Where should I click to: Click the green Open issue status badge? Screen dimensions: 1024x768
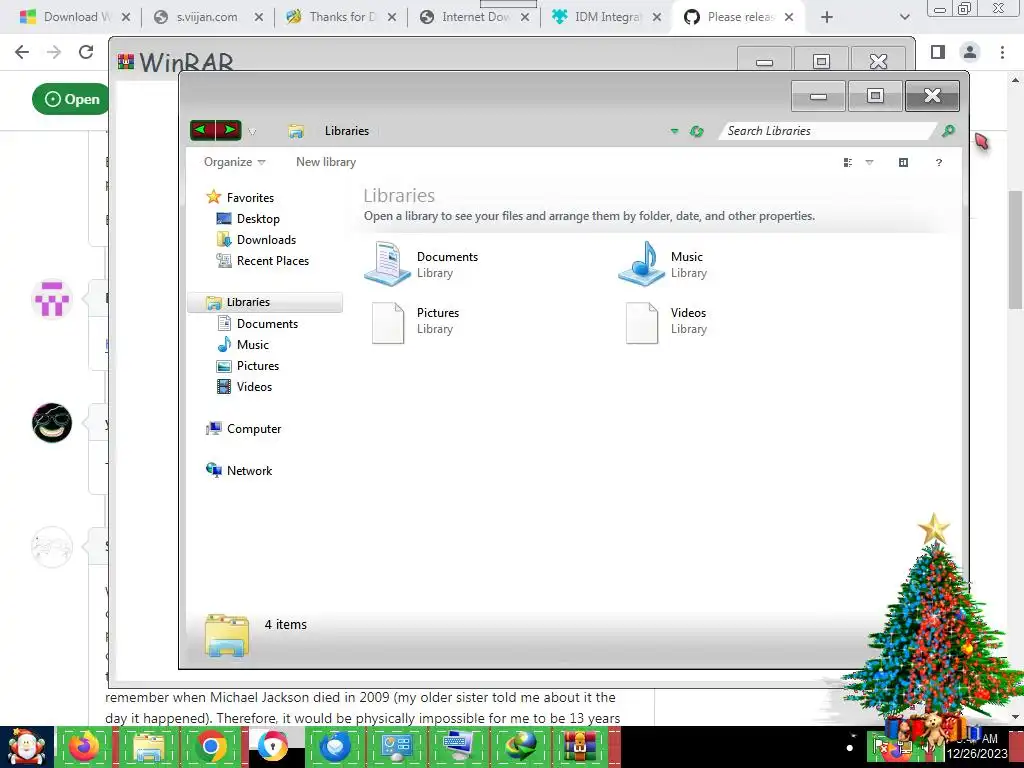(71, 99)
